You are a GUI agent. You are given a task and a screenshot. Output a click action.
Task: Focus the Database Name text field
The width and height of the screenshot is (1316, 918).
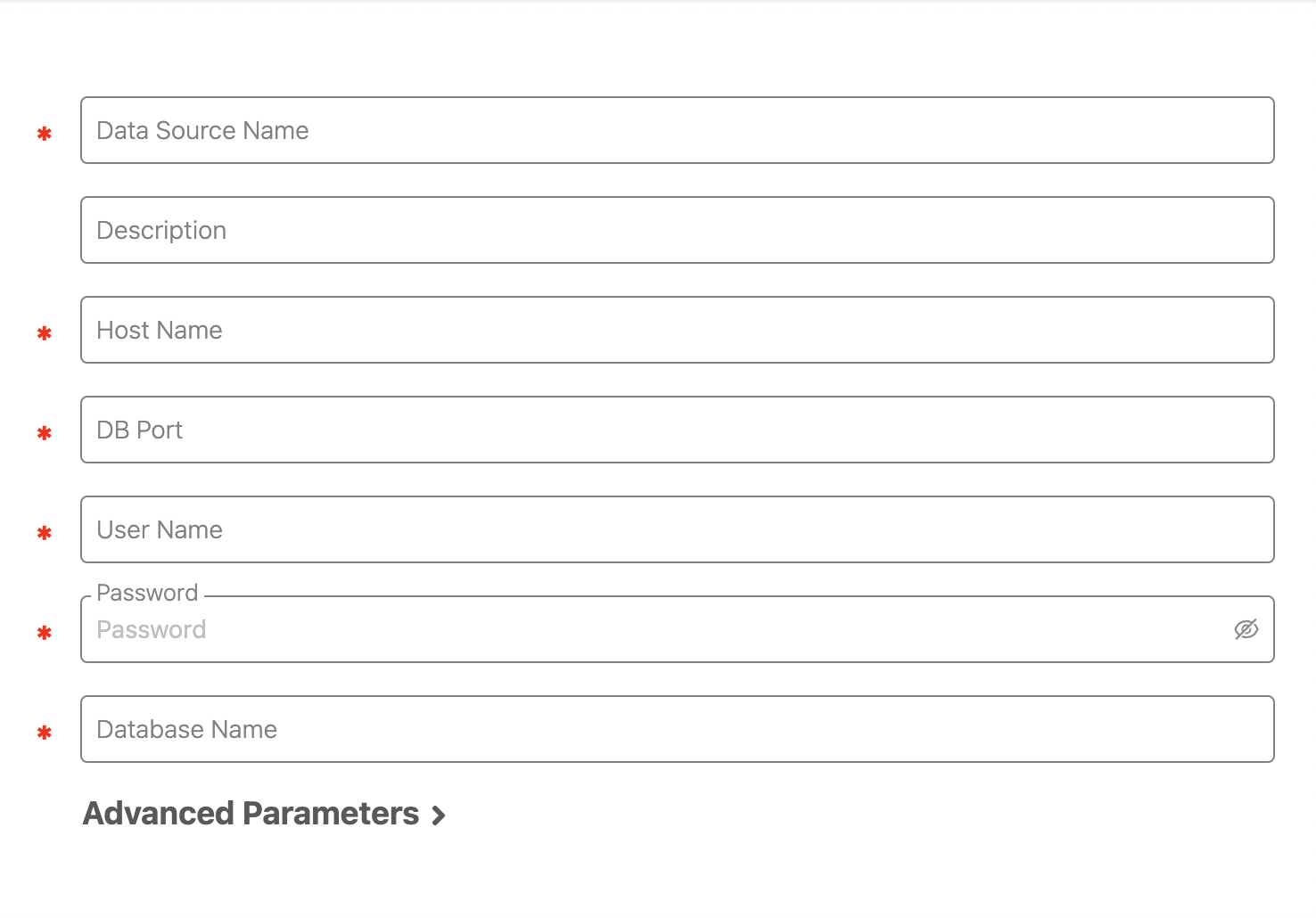point(678,729)
